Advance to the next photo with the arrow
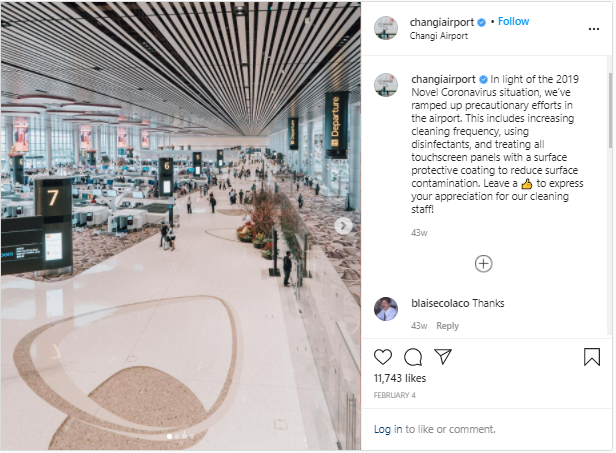Screen dimensions: 616x453 point(343,226)
